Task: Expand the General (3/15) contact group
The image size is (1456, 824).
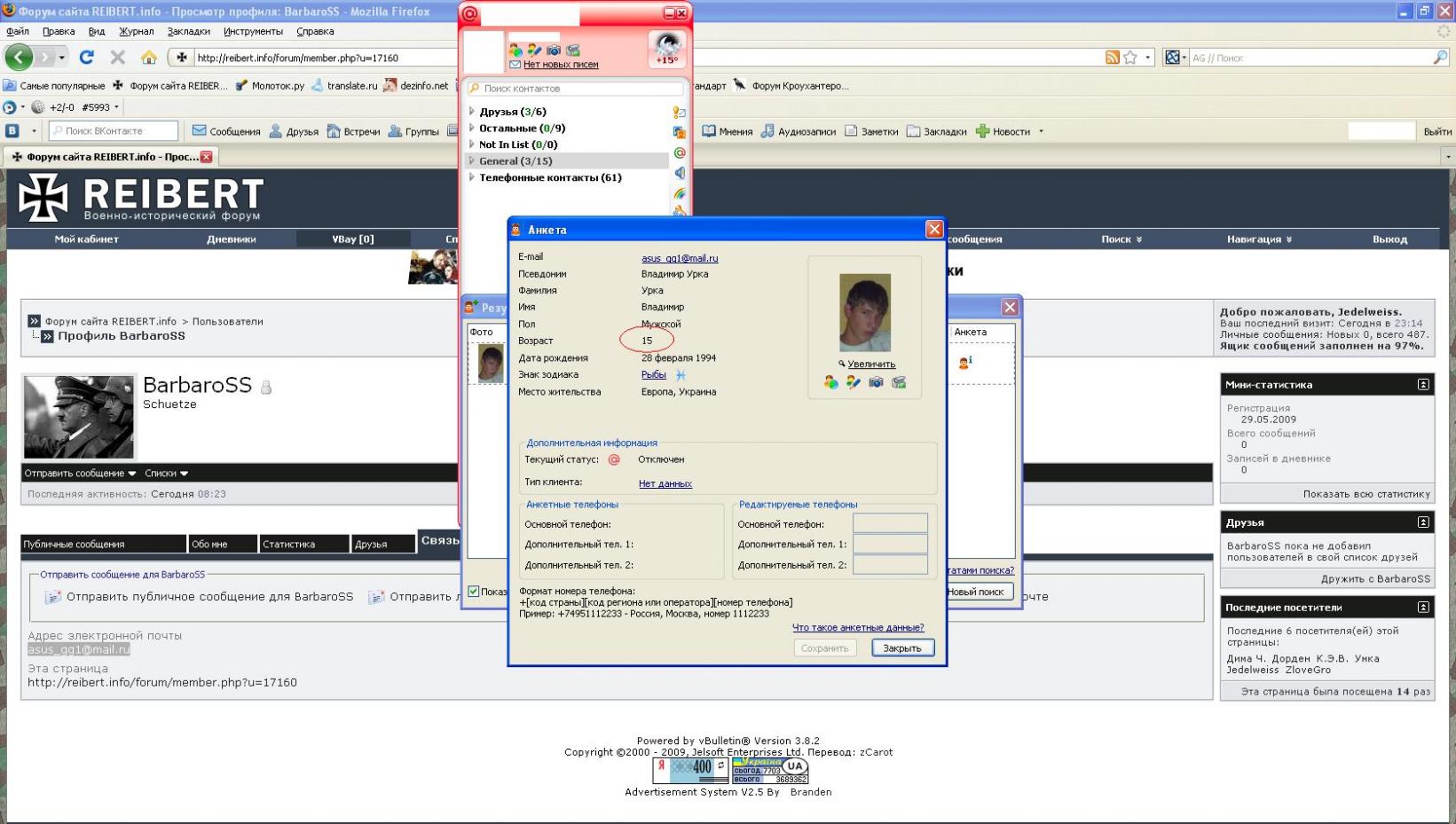Action: [472, 161]
